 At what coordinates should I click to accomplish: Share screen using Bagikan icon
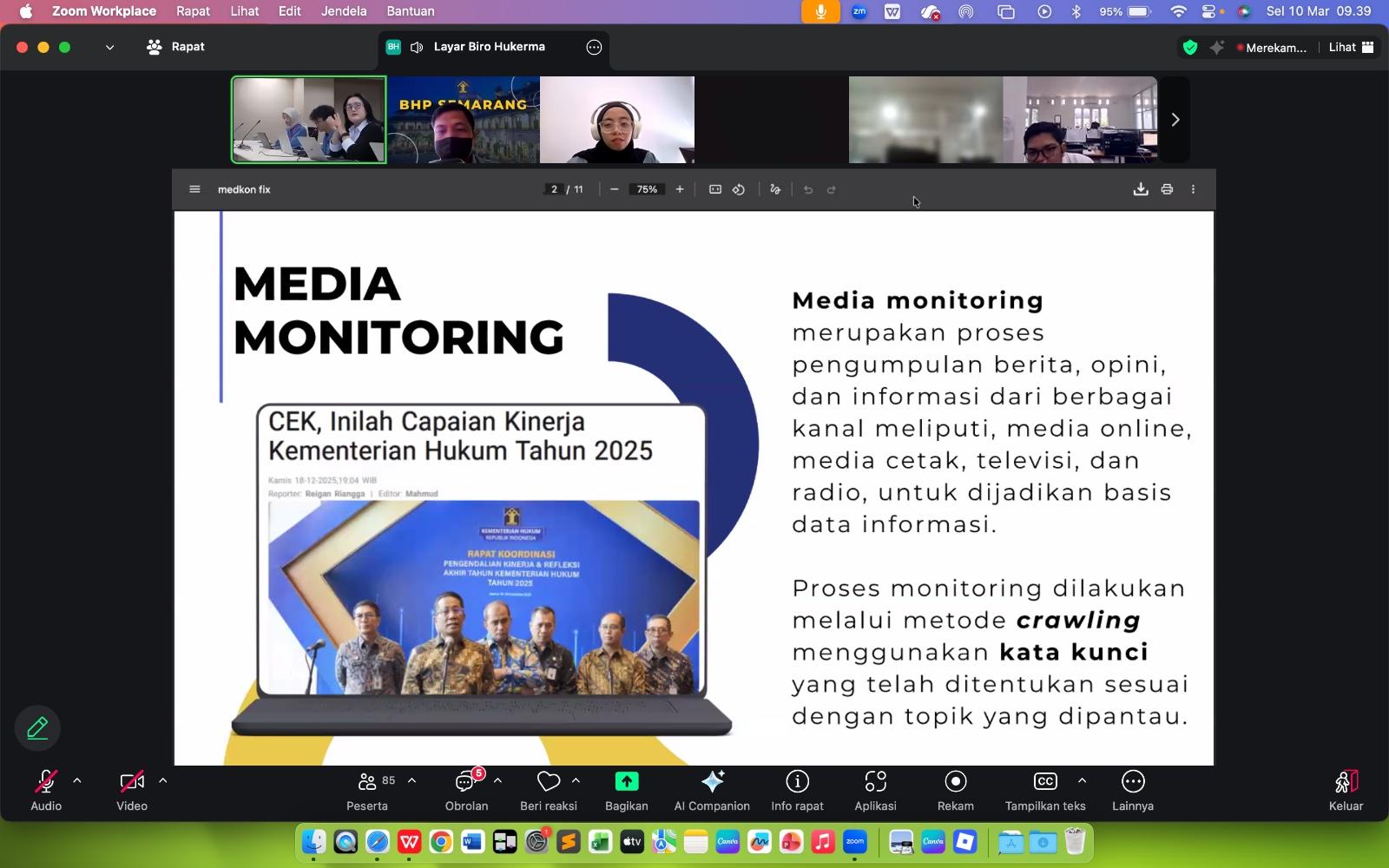[626, 783]
